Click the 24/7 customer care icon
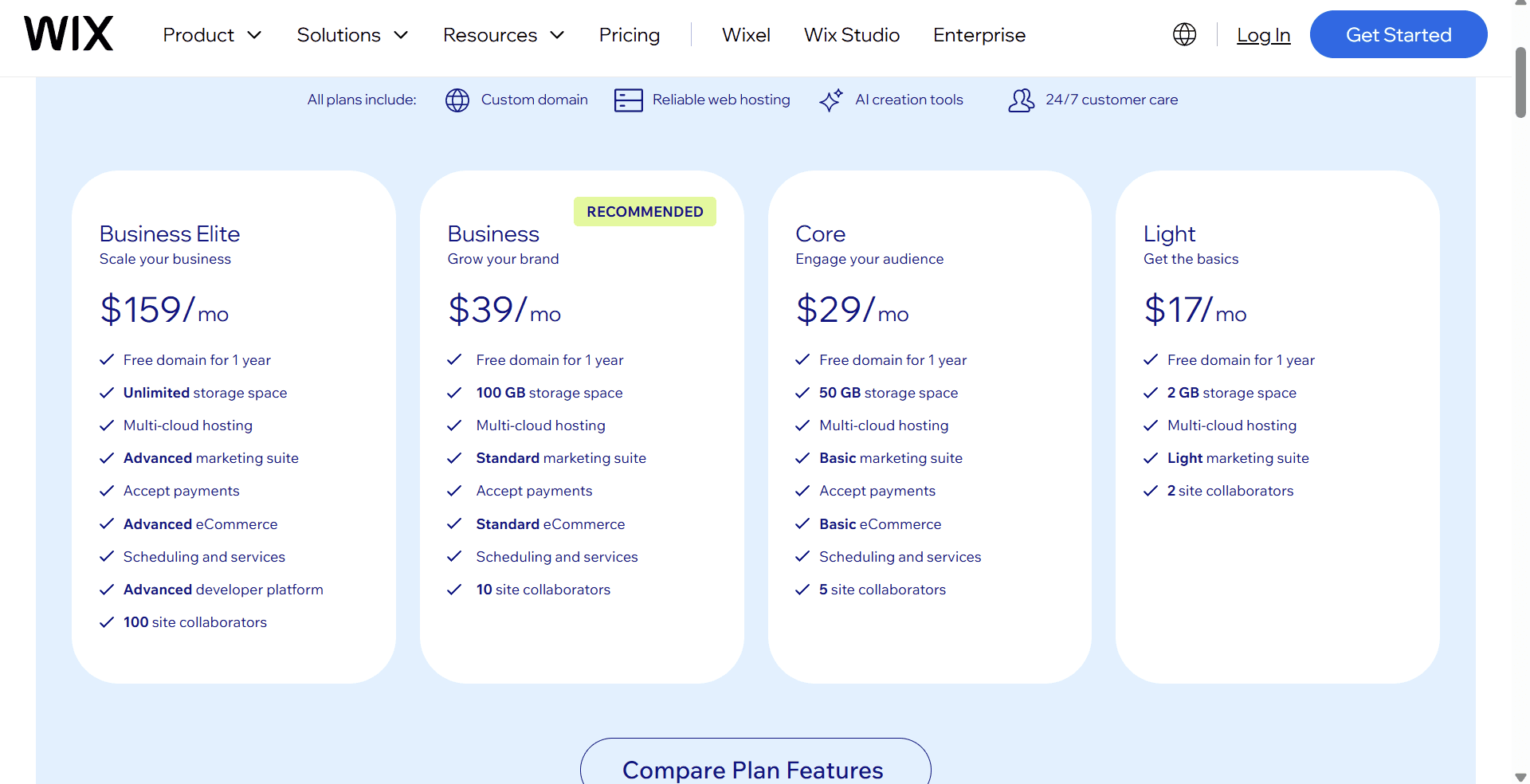1530x784 pixels. point(1021,100)
